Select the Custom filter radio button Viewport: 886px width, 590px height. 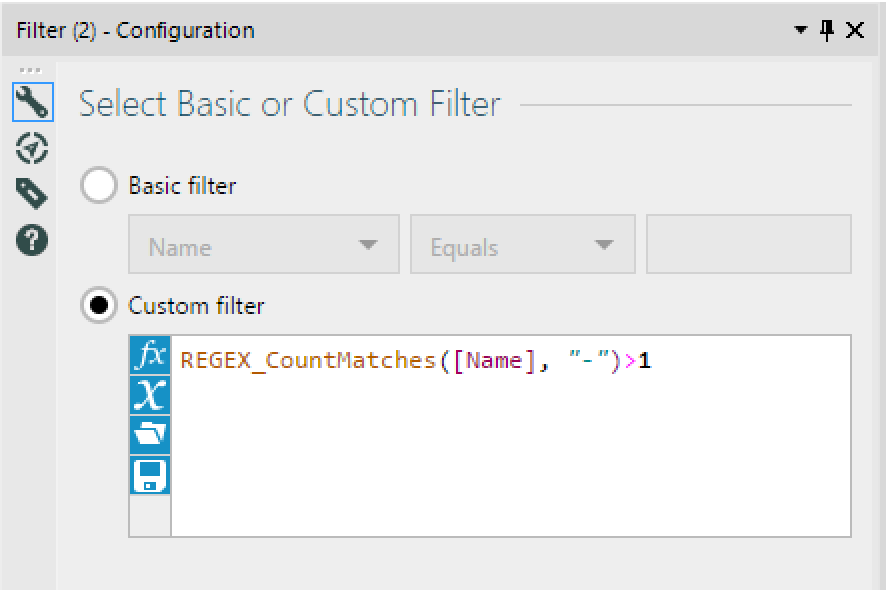point(99,305)
